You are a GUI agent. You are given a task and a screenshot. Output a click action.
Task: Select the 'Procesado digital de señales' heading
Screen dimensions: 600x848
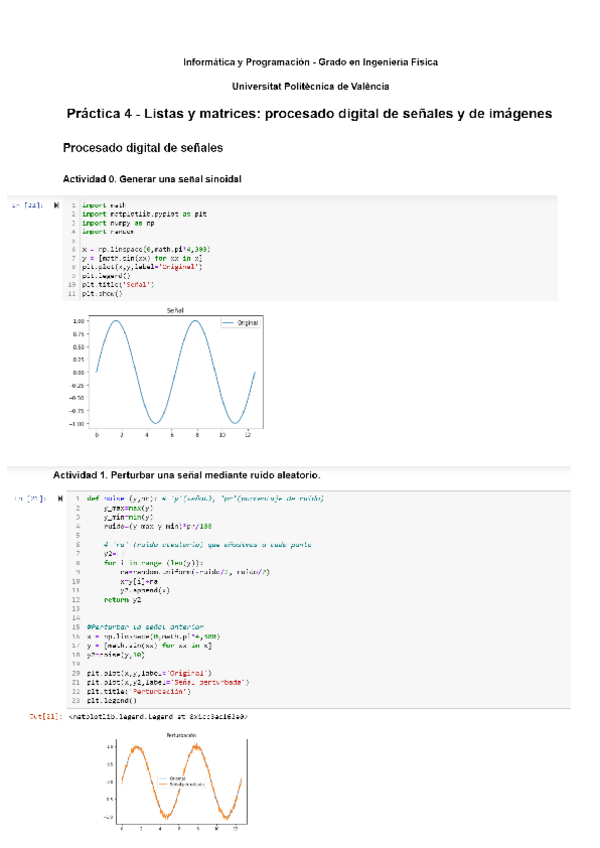pos(143,148)
